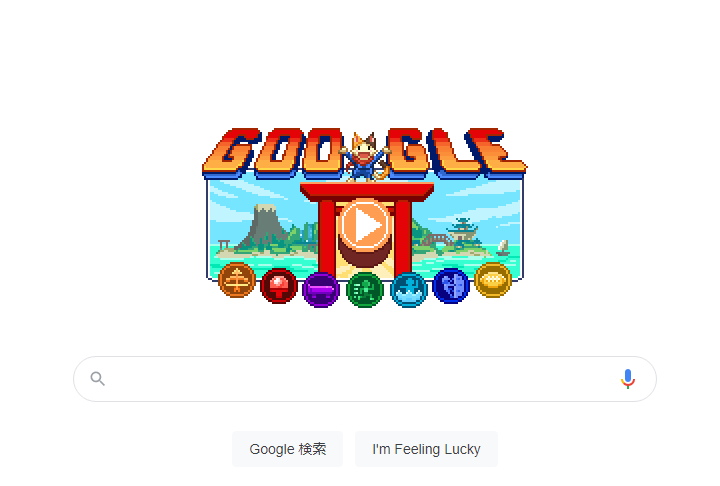Screen dimensions: 720x486
Task: Choose the purple skateboard badge
Action: click(x=321, y=290)
